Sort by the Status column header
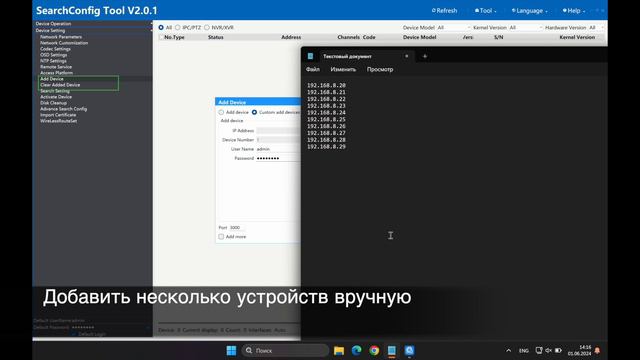 216,37
